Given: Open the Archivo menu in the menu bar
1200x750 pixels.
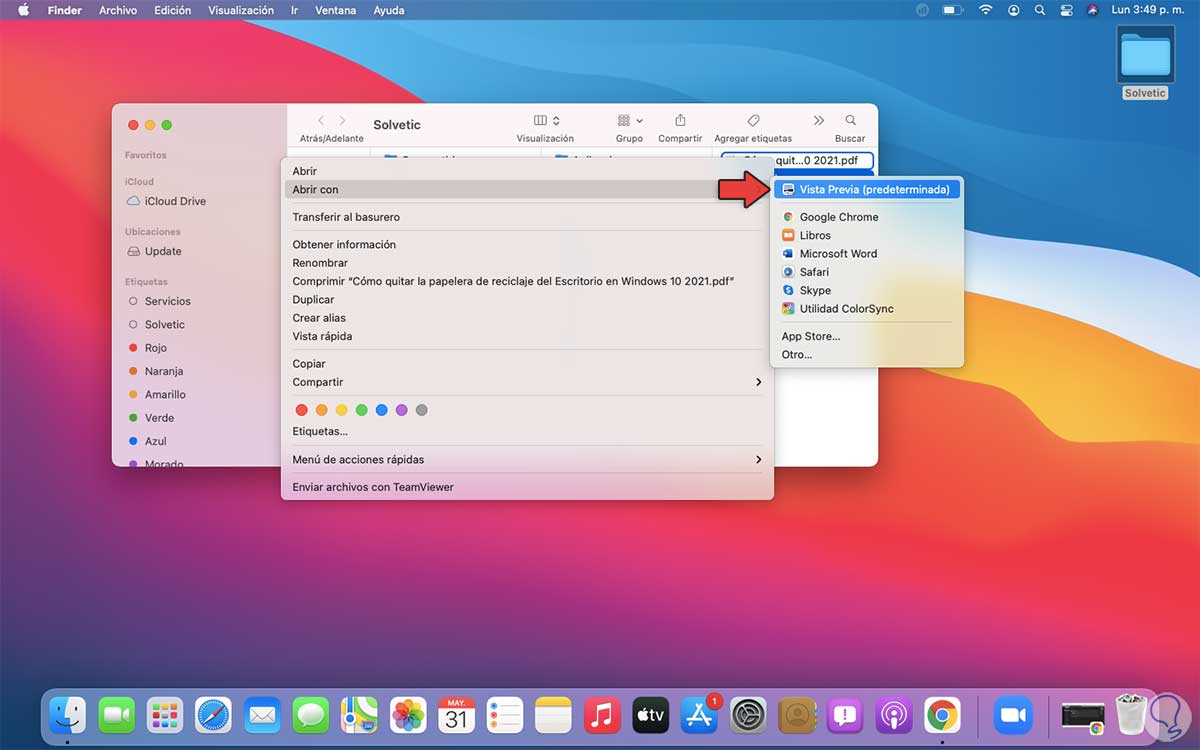Looking at the screenshot, I should (117, 10).
